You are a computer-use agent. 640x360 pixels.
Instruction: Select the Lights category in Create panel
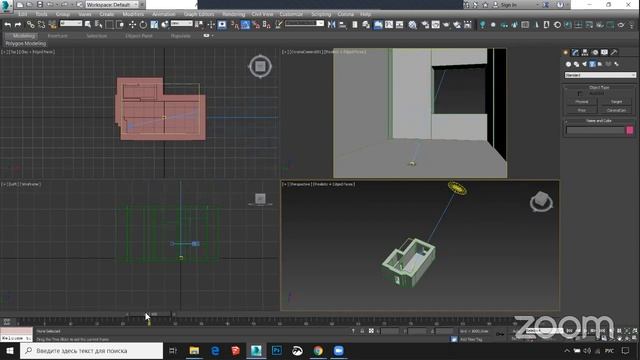(584, 64)
